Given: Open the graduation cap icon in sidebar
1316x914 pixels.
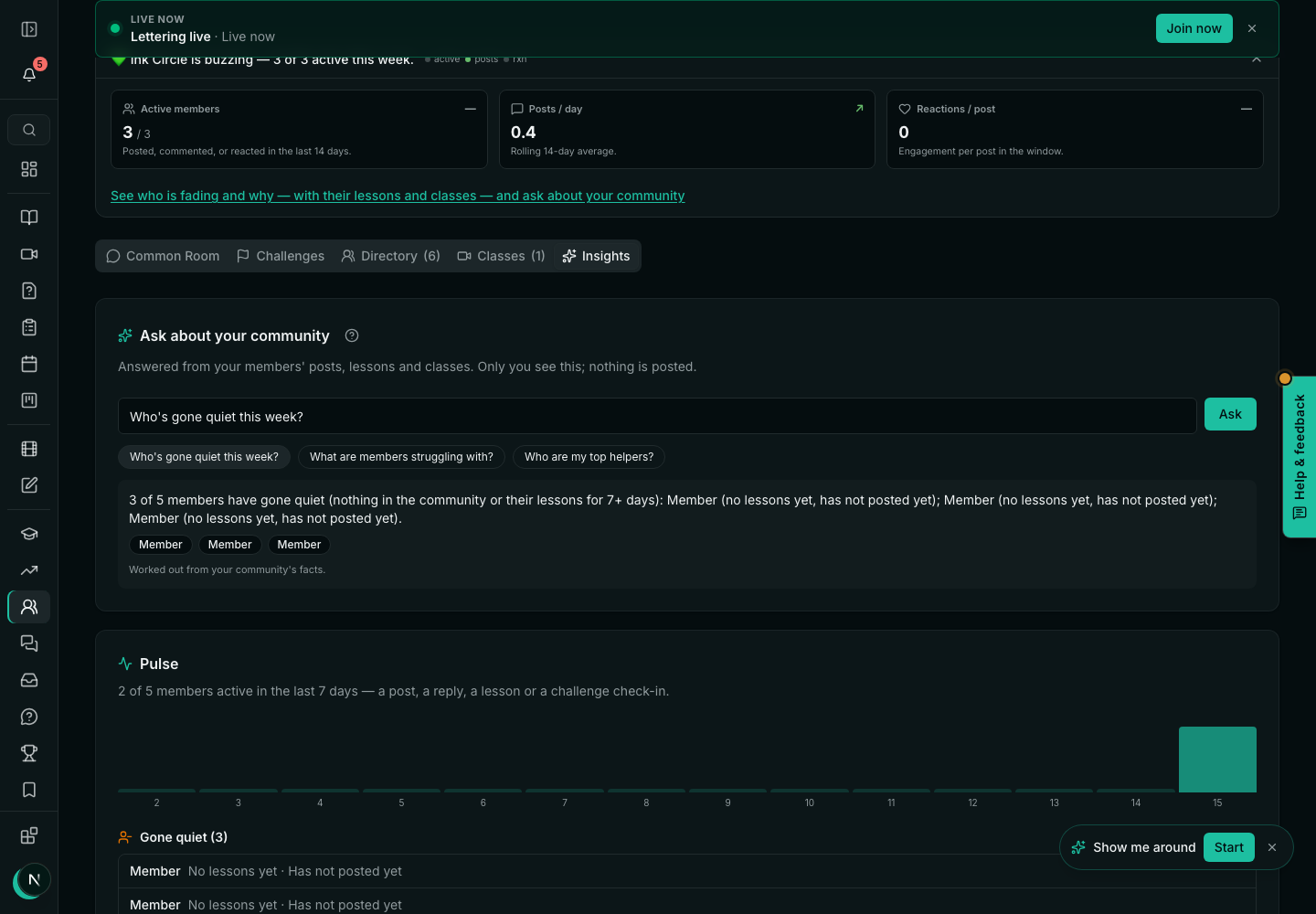Looking at the screenshot, I should [29, 534].
